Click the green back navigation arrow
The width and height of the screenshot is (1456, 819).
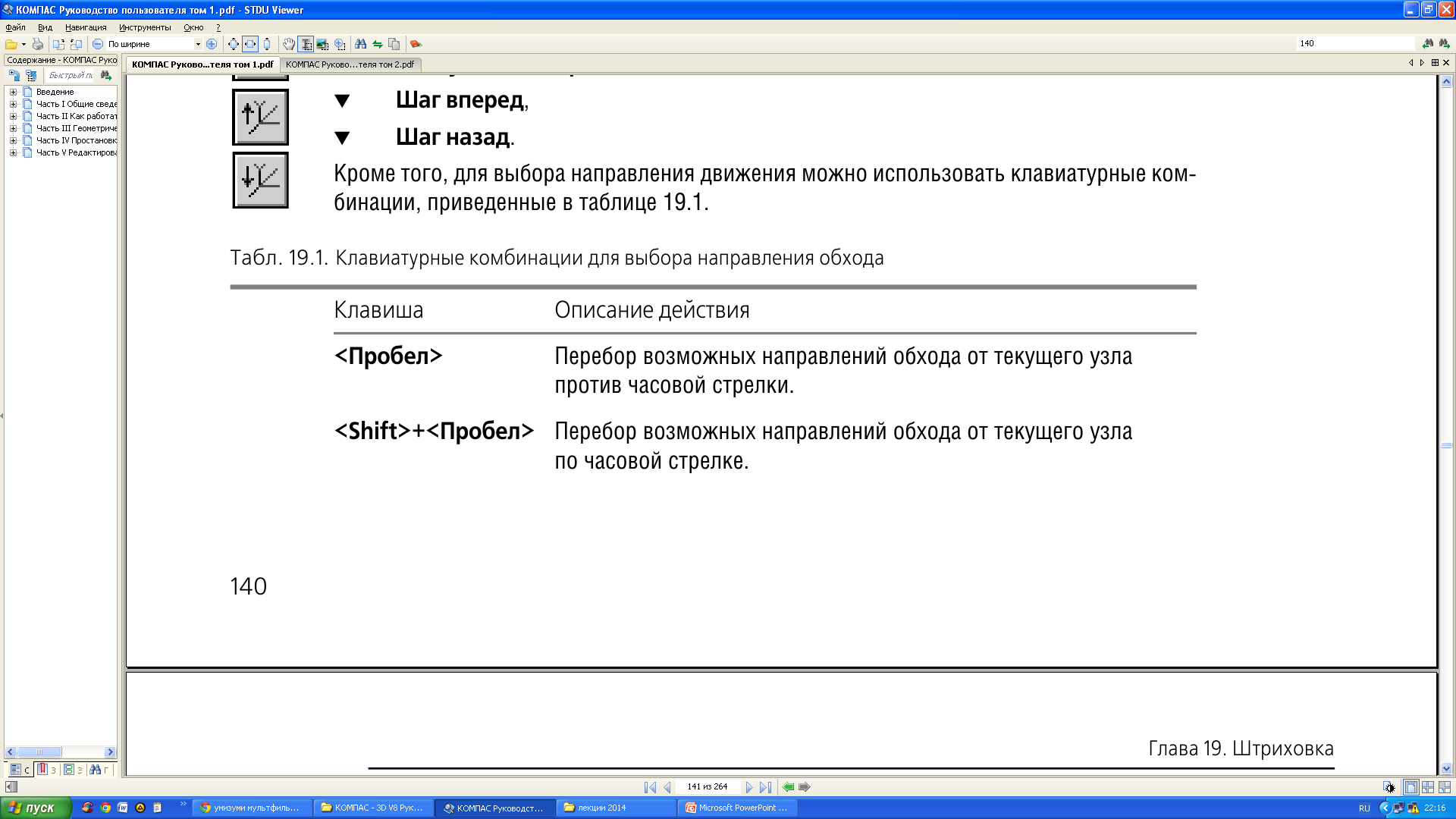(789, 787)
